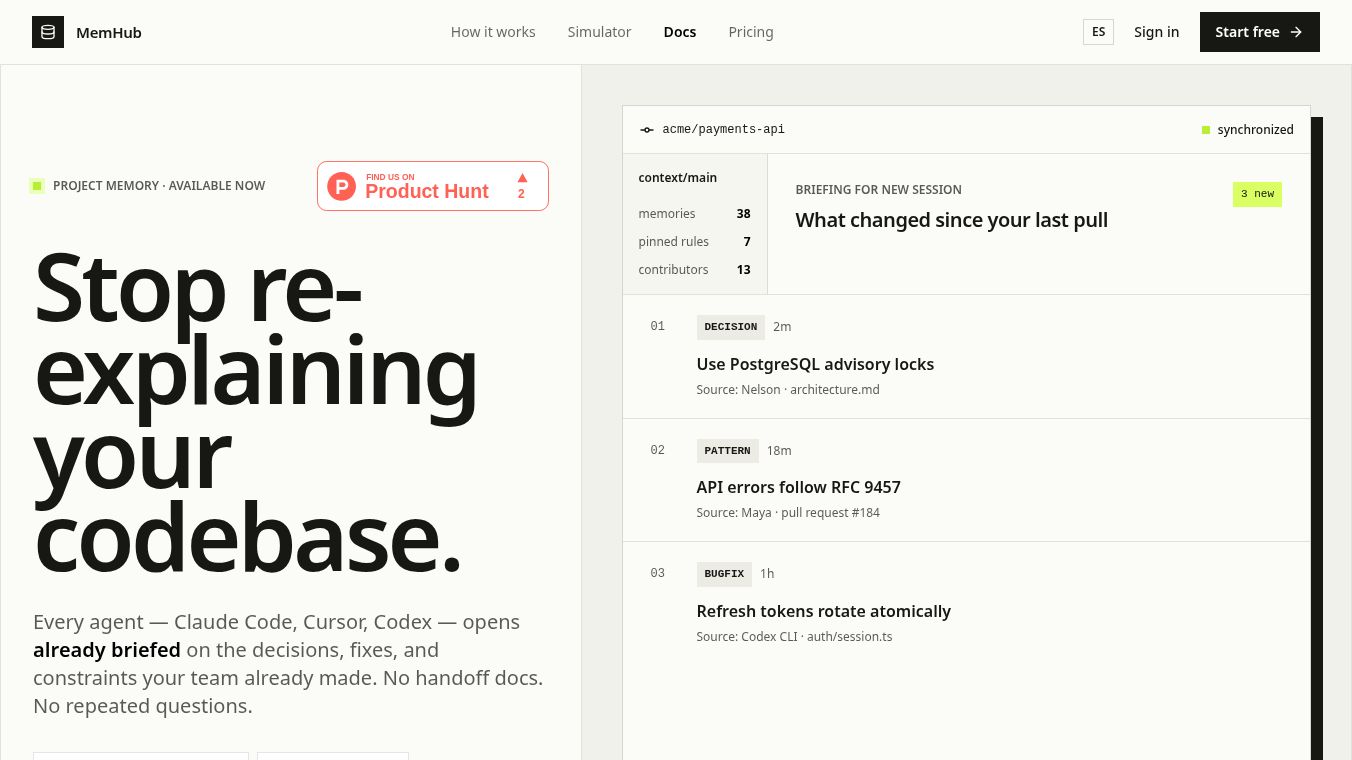Viewport: 1352px width, 760px height.
Task: Select the context/main branch label
Action: click(678, 178)
